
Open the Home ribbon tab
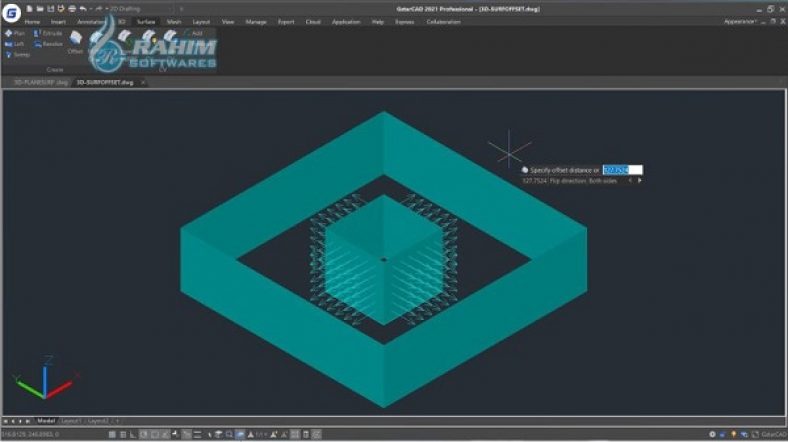click(32, 22)
